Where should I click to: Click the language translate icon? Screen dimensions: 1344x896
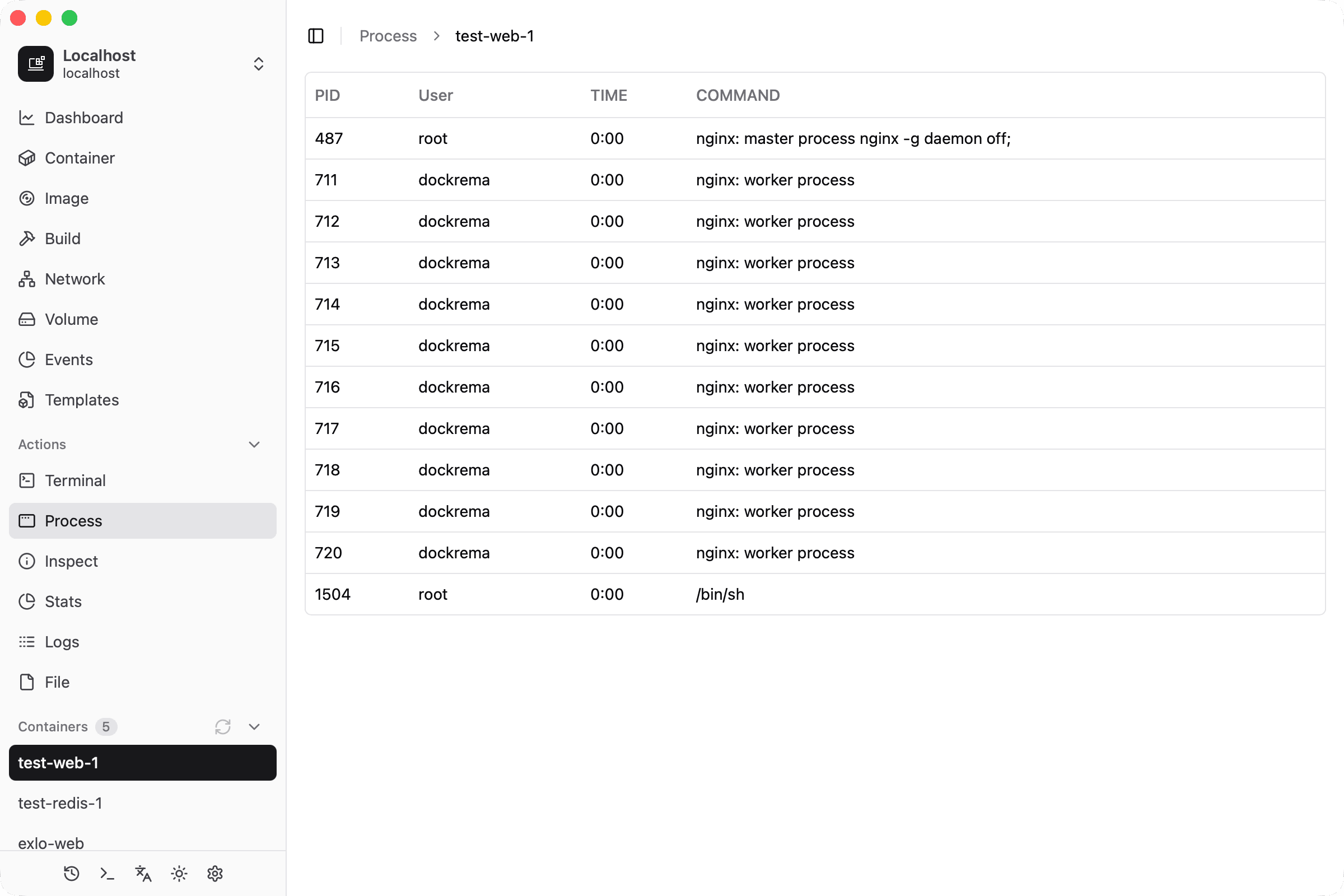(x=143, y=873)
